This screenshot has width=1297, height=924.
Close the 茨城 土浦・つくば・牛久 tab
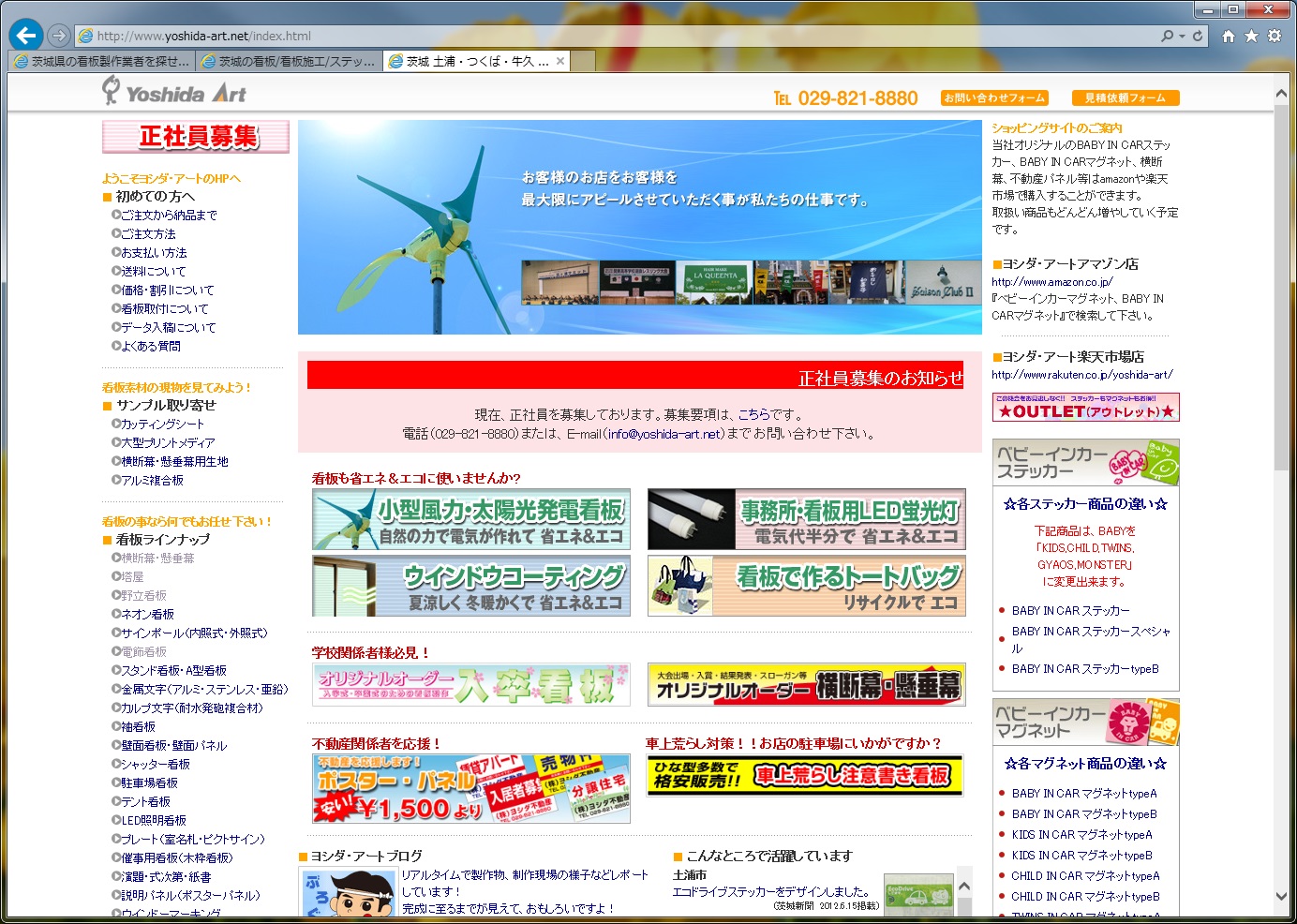[x=560, y=61]
